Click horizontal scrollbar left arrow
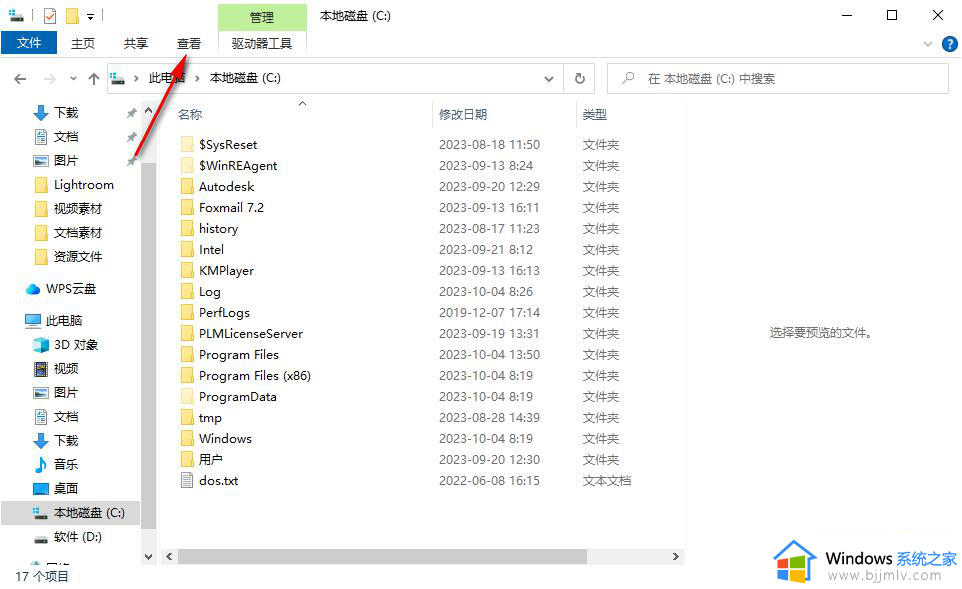 [x=170, y=556]
